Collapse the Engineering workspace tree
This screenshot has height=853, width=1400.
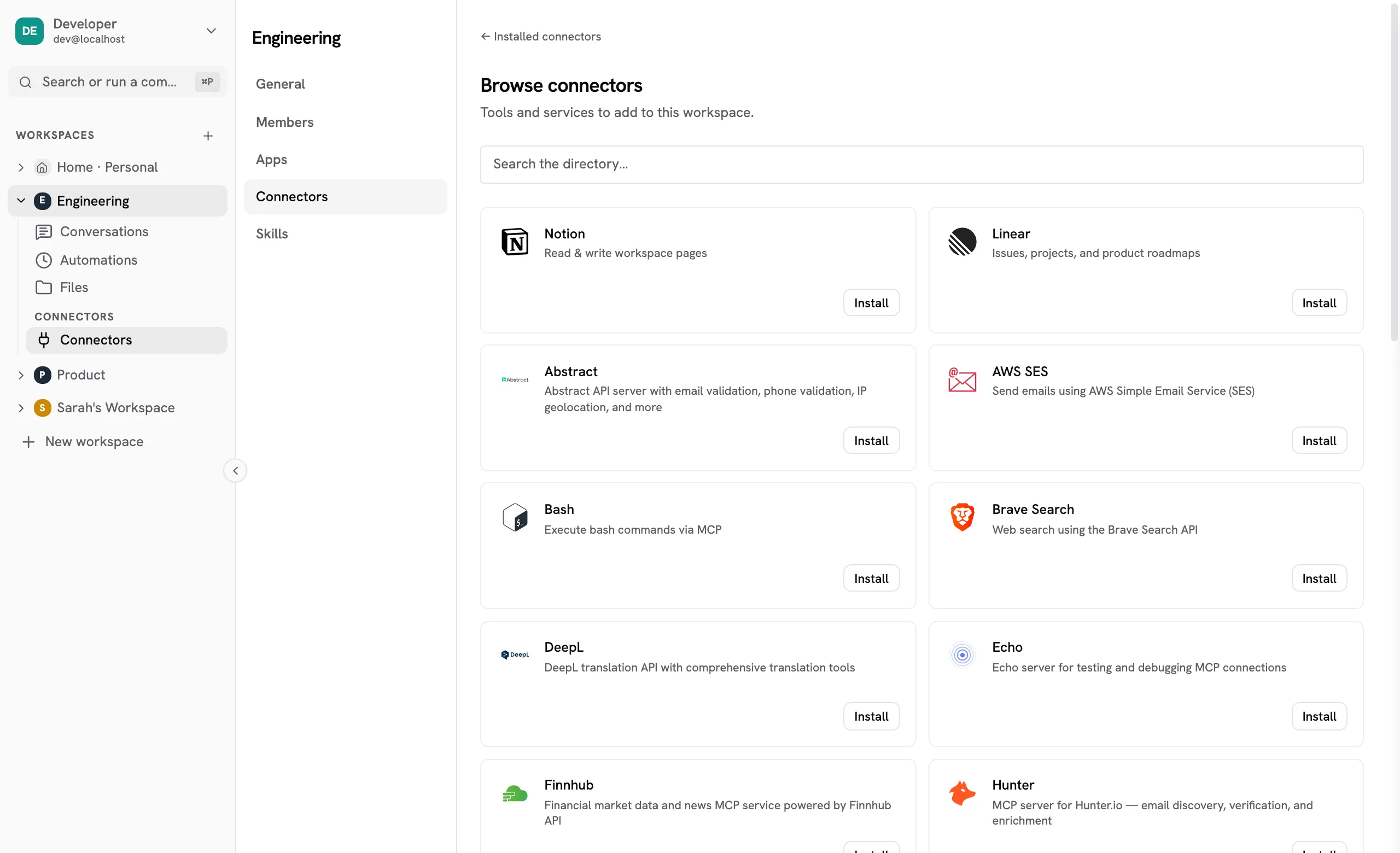[x=21, y=201]
